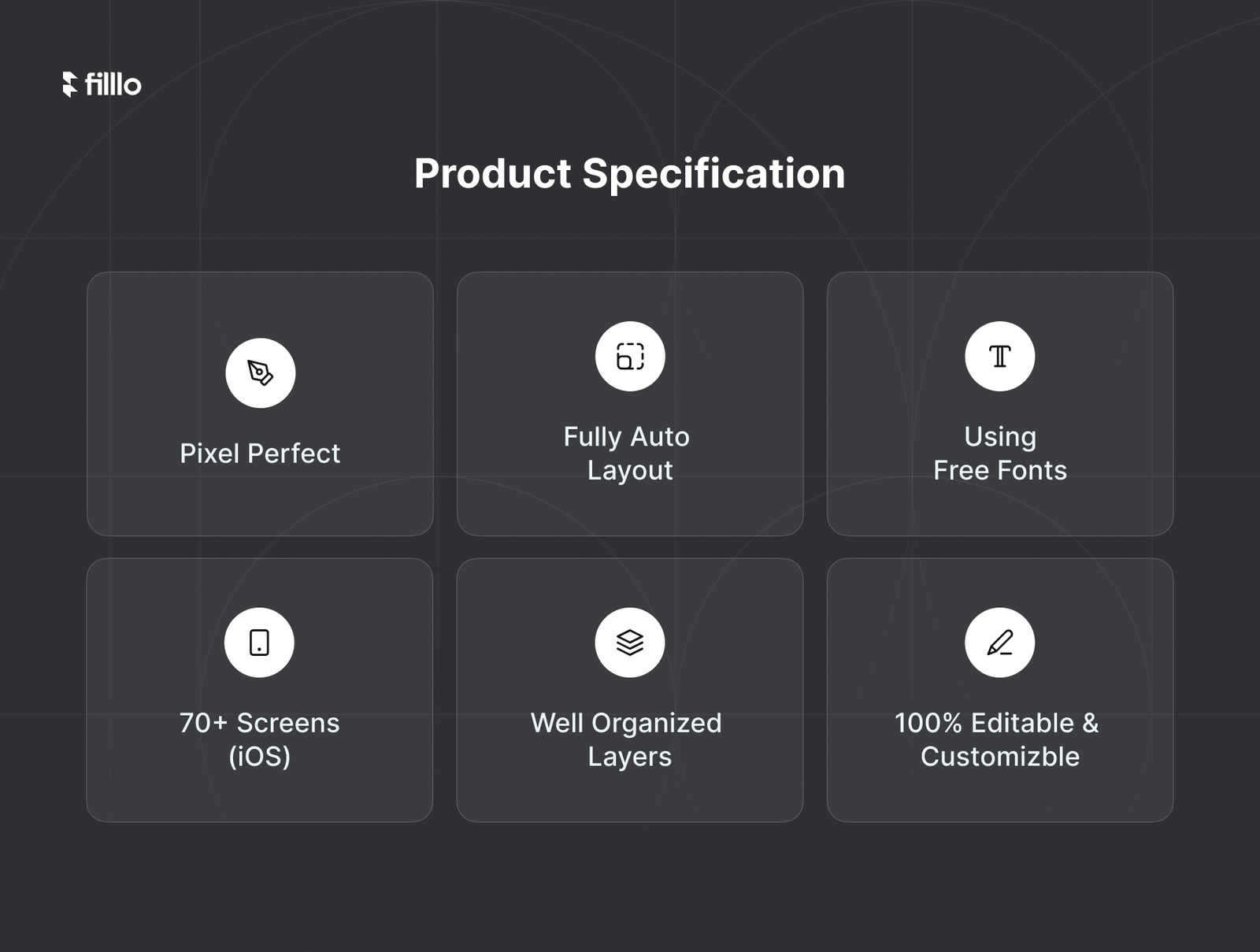Select the 70+ Screens (iOS) label

(x=259, y=739)
